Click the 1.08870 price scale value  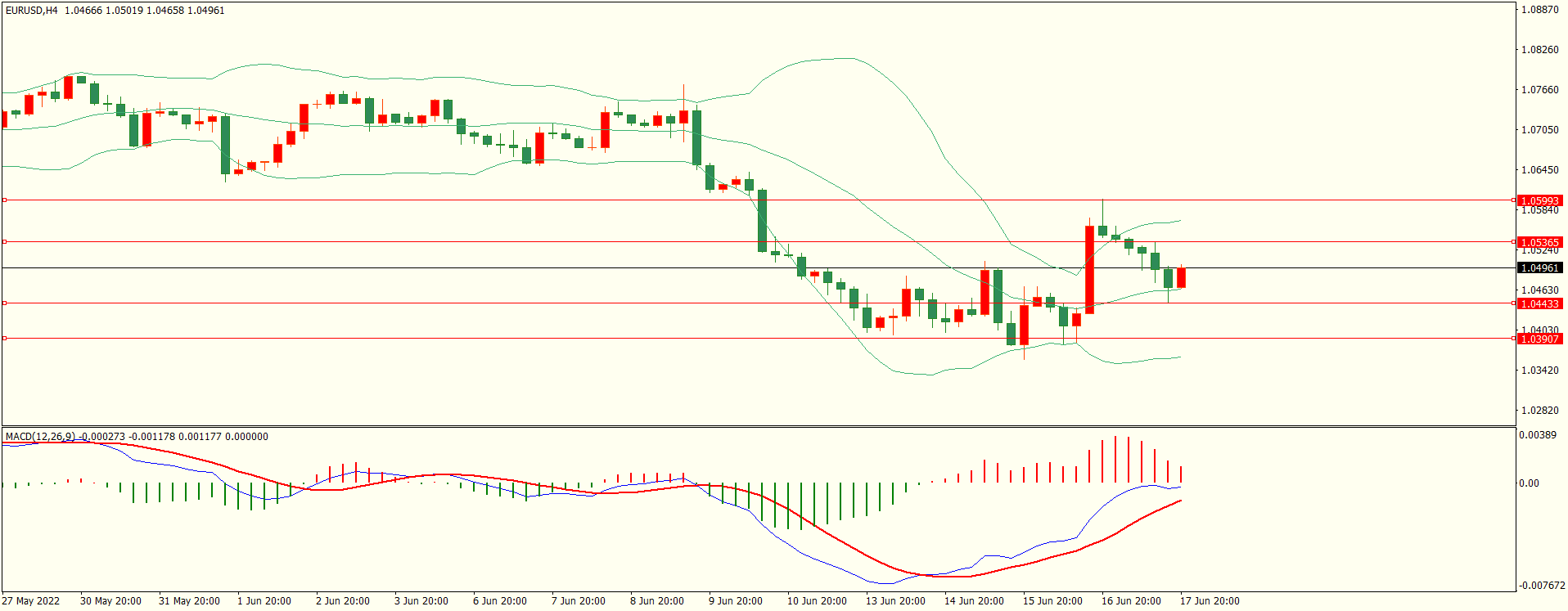1539,10
